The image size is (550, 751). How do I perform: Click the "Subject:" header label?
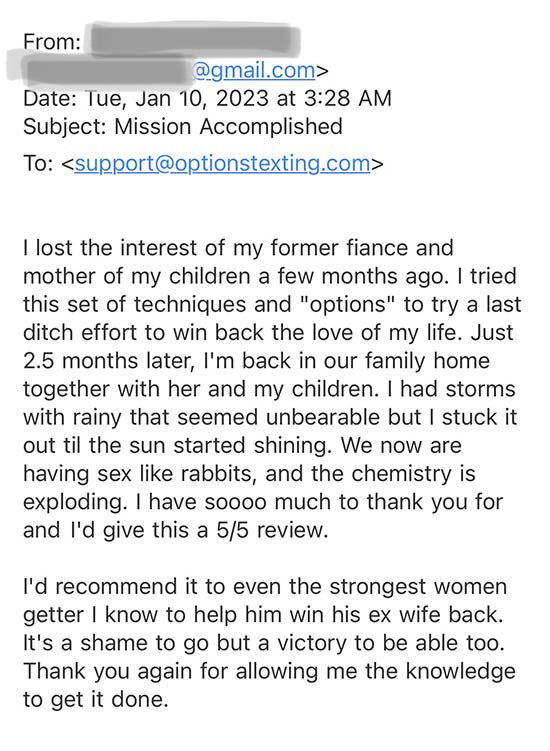point(65,127)
